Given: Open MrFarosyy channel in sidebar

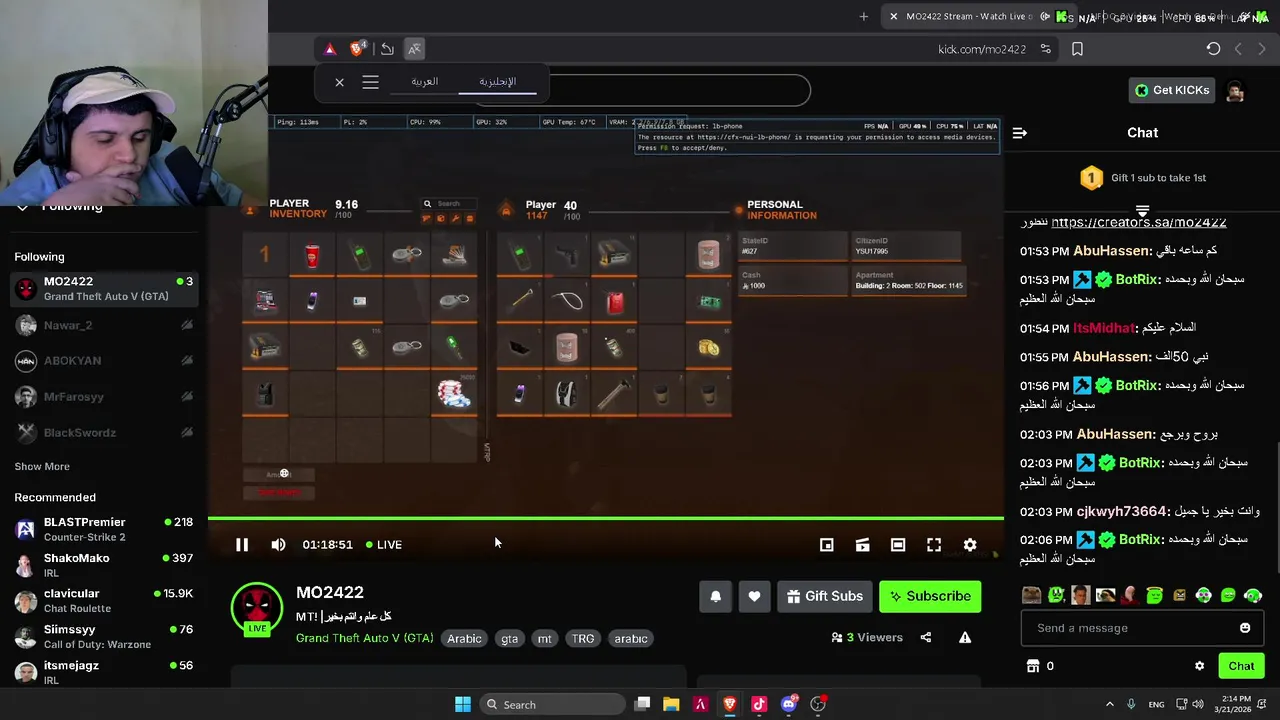Looking at the screenshot, I should coord(104,397).
